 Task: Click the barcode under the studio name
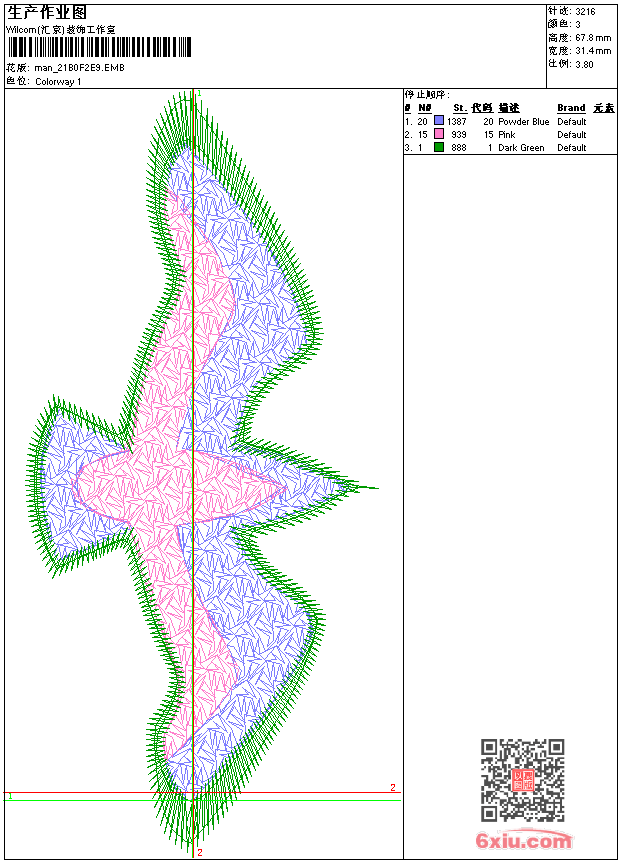99,47
